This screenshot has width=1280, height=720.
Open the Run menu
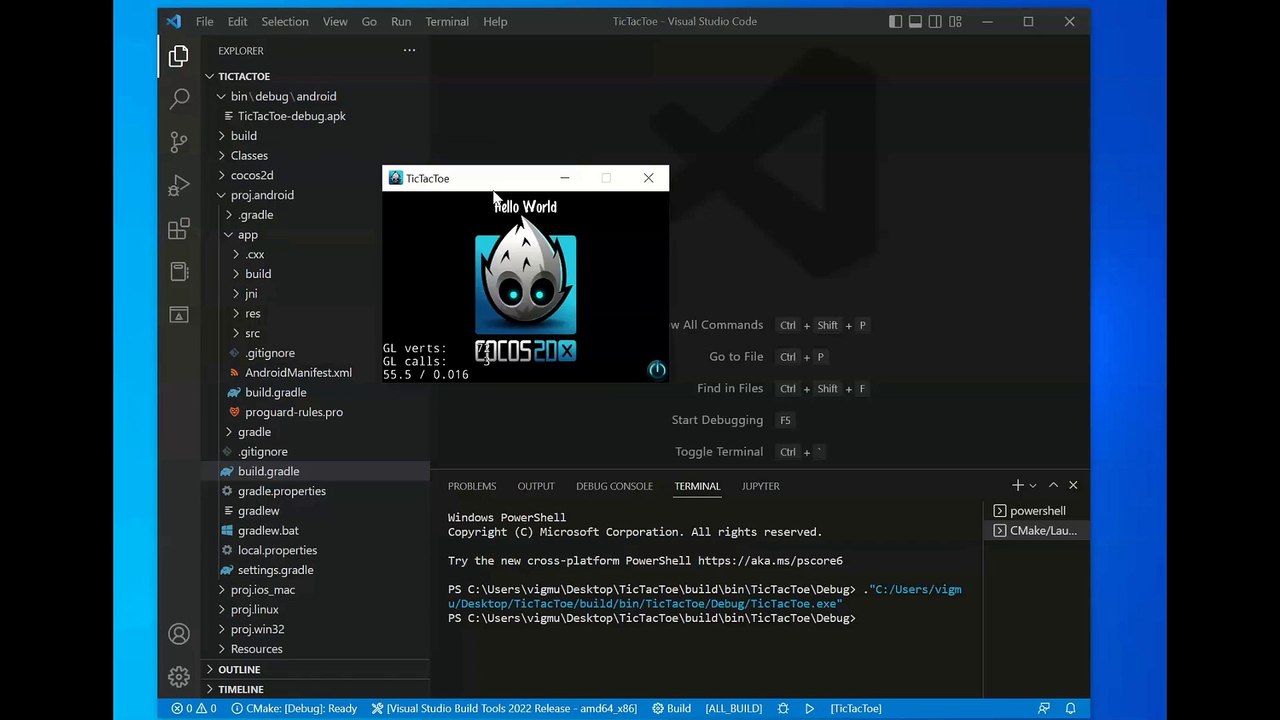(x=401, y=21)
